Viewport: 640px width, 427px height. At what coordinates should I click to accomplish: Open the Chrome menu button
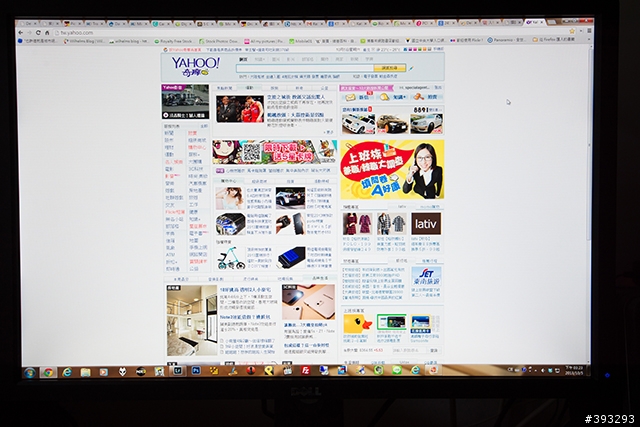point(589,31)
